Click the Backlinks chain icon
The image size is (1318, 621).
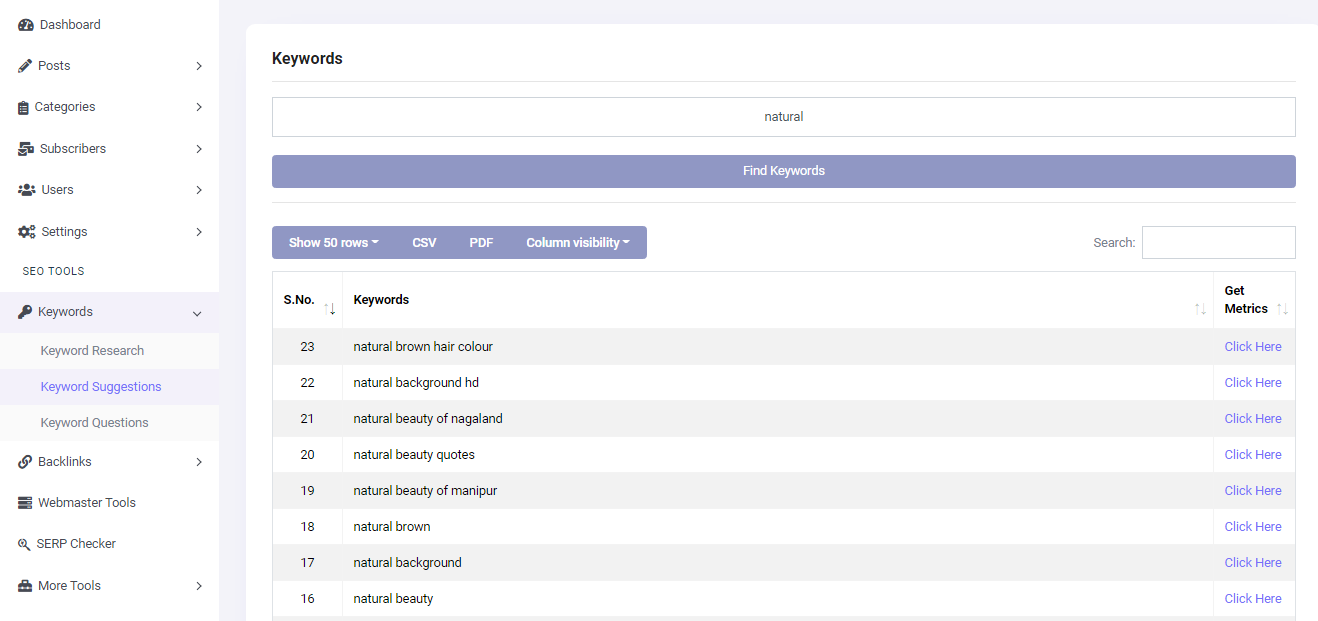point(25,462)
